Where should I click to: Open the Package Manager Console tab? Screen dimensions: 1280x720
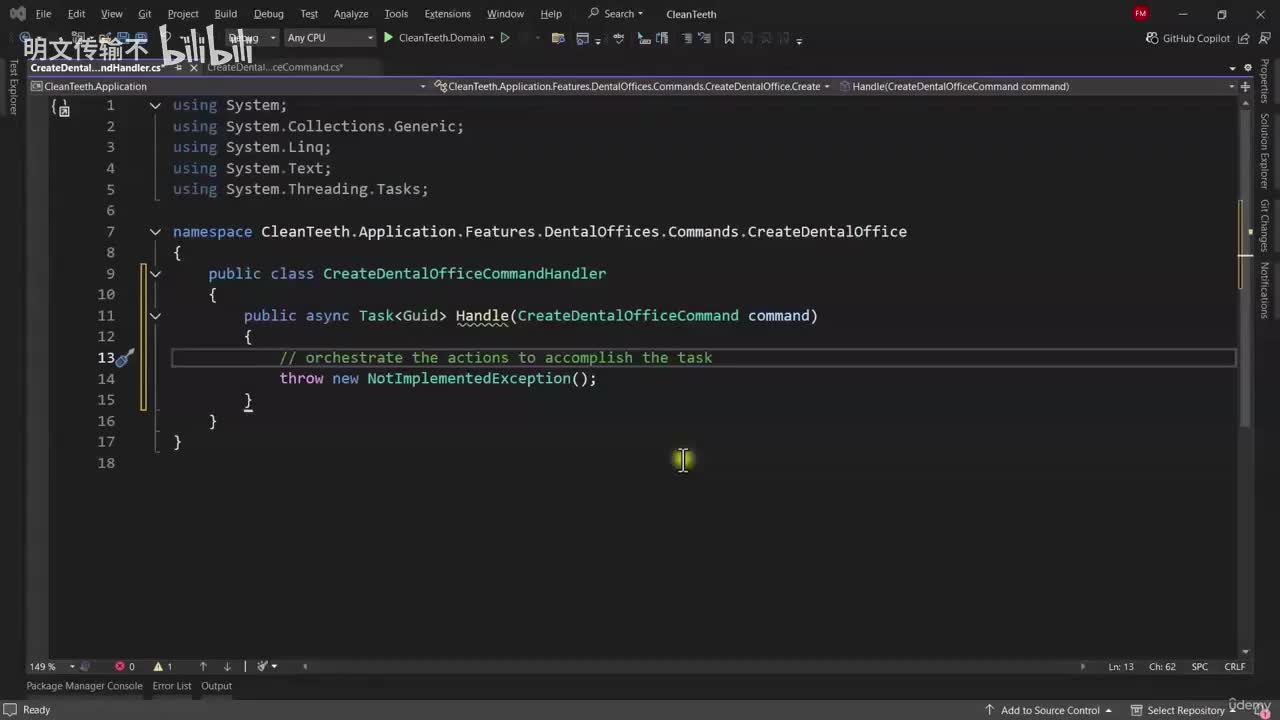[84, 686]
